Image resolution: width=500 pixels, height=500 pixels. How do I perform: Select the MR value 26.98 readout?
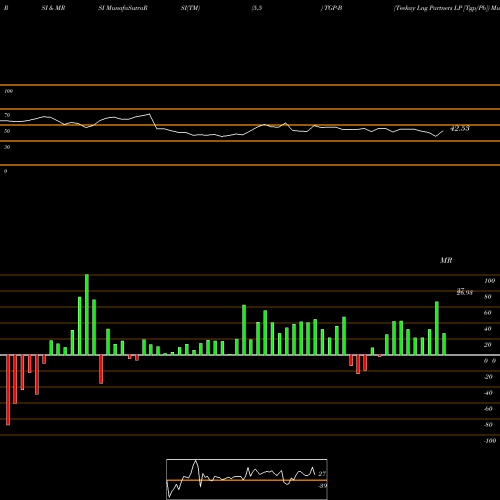[x=465, y=293]
